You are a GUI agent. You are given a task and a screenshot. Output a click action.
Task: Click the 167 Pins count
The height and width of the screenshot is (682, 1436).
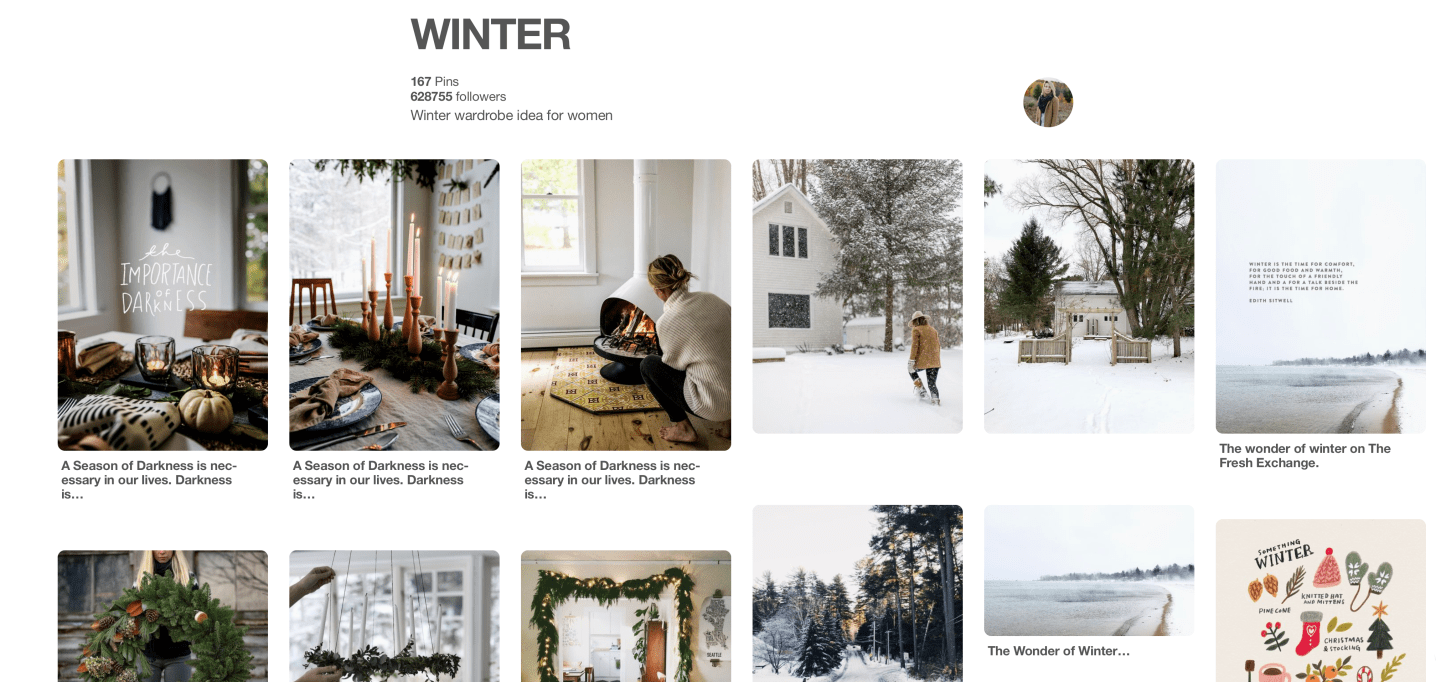434,82
